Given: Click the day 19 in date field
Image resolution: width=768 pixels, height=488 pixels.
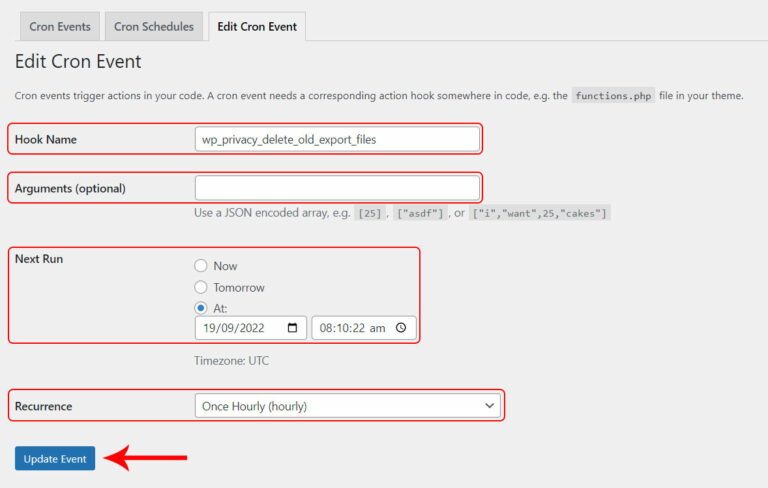Looking at the screenshot, I should click(x=210, y=328).
